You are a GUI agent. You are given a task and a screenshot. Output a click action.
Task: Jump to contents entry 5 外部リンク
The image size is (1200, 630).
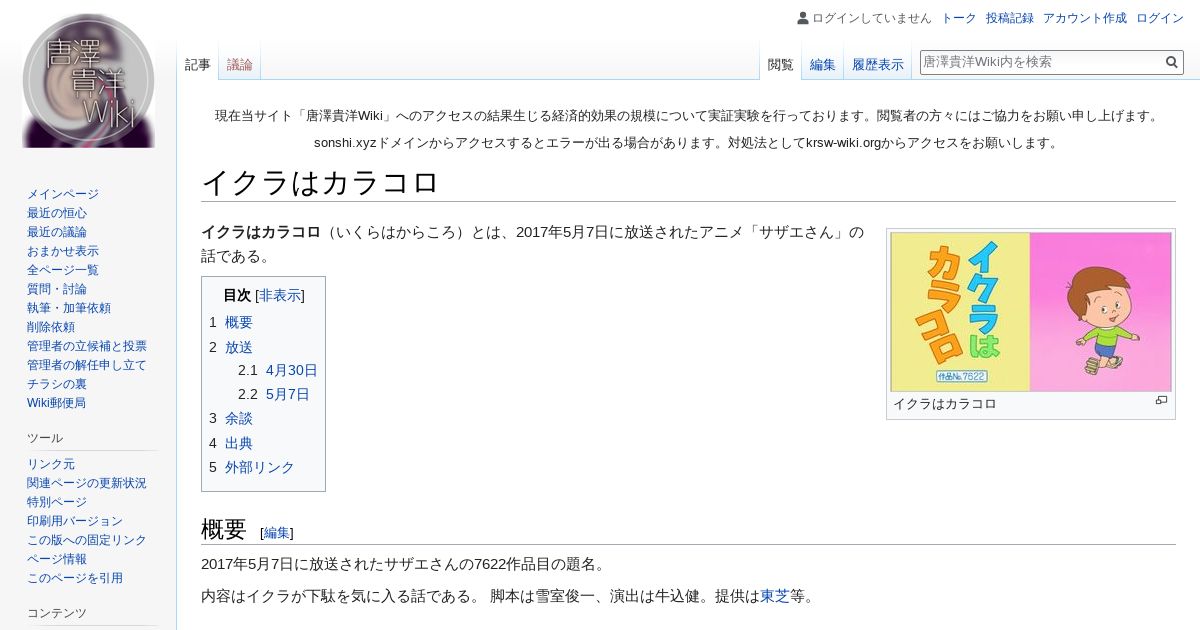point(252,467)
